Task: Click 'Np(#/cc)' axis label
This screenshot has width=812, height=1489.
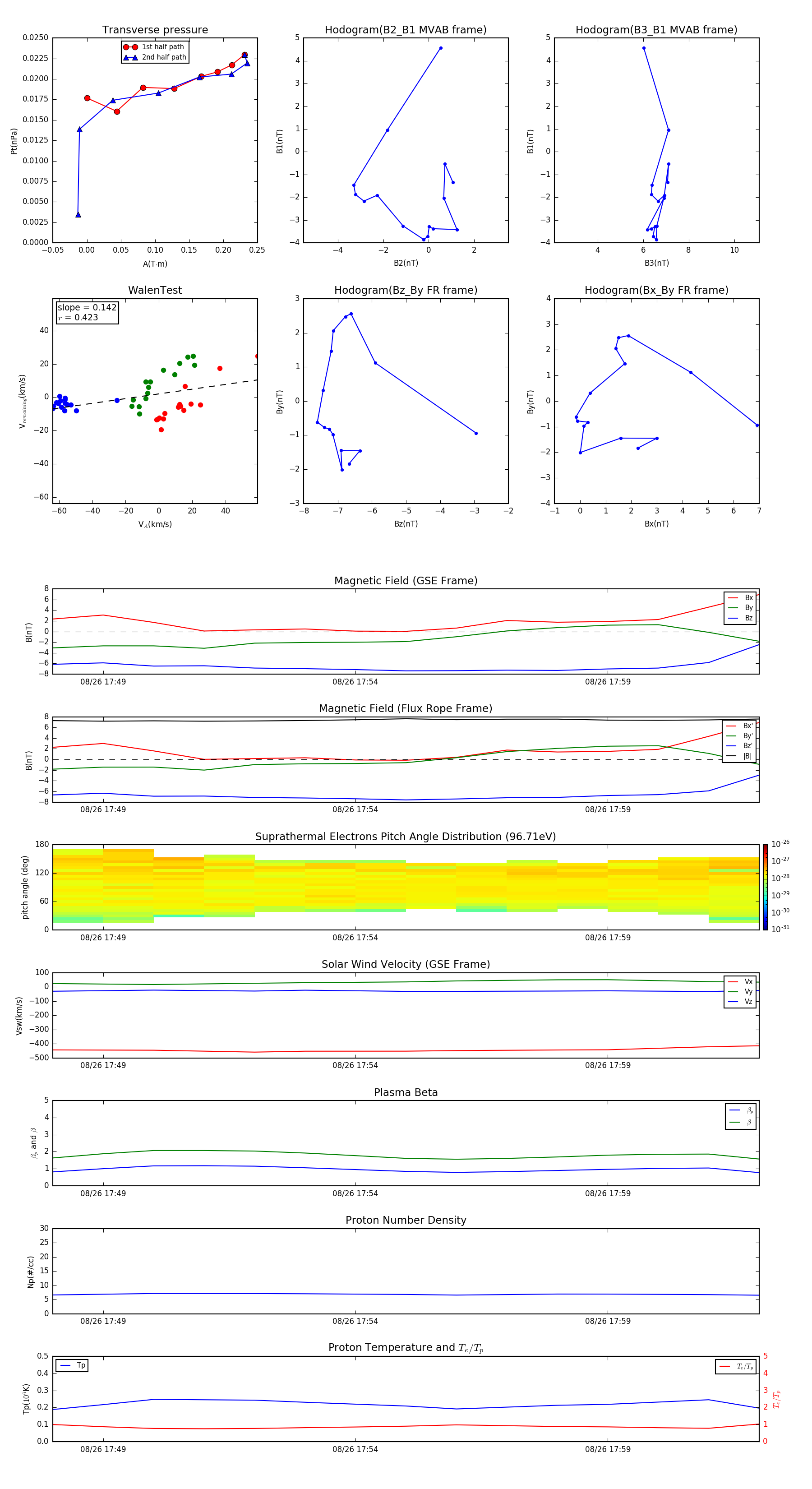Action: pos(31,1271)
